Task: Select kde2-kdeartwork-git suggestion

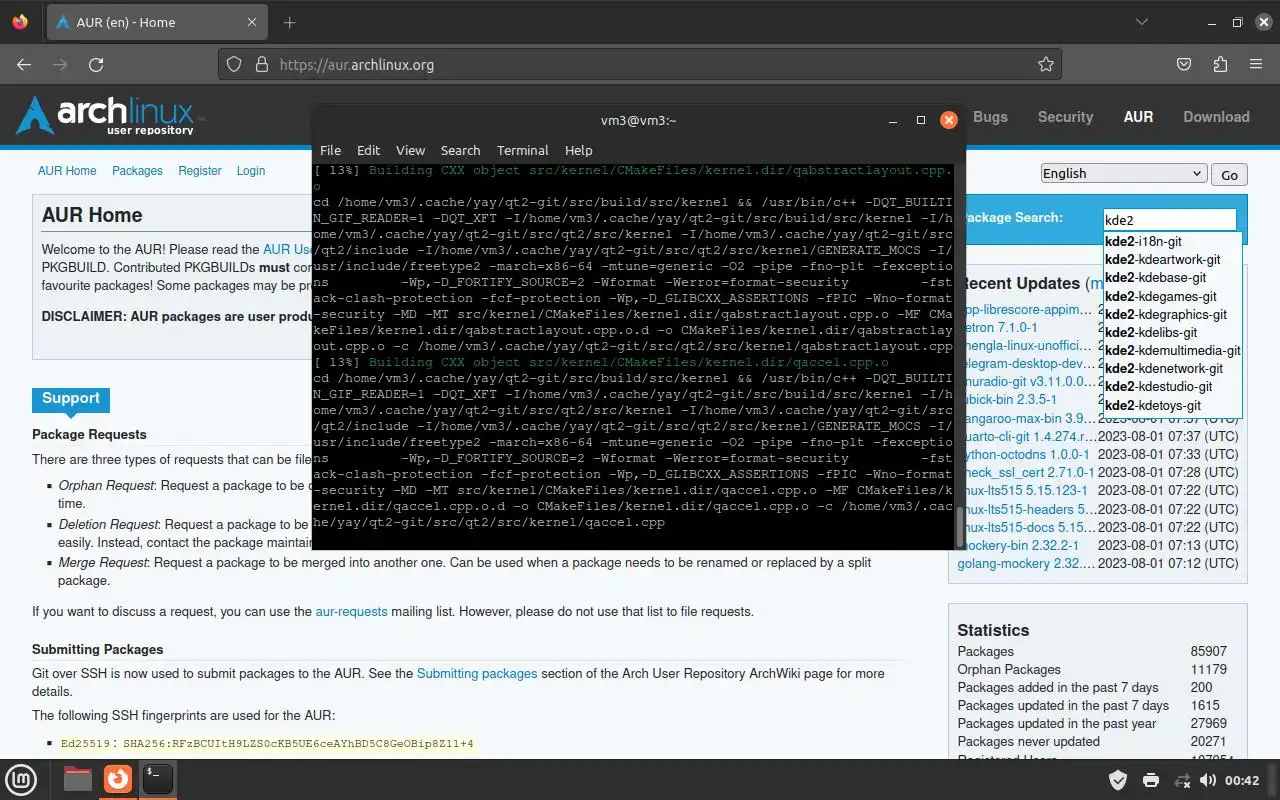Action: tap(1172, 260)
